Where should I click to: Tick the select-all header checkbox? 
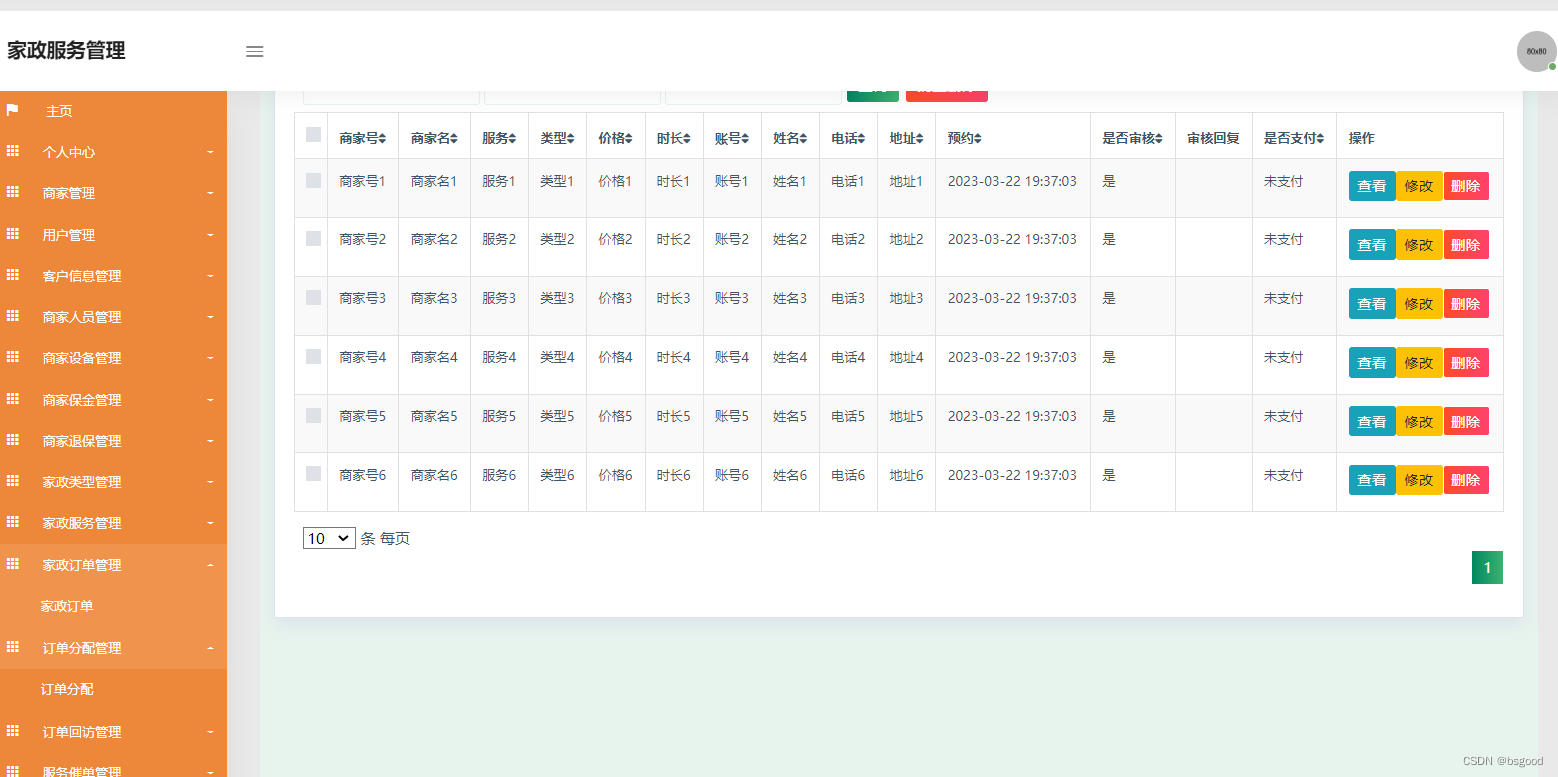(x=313, y=134)
